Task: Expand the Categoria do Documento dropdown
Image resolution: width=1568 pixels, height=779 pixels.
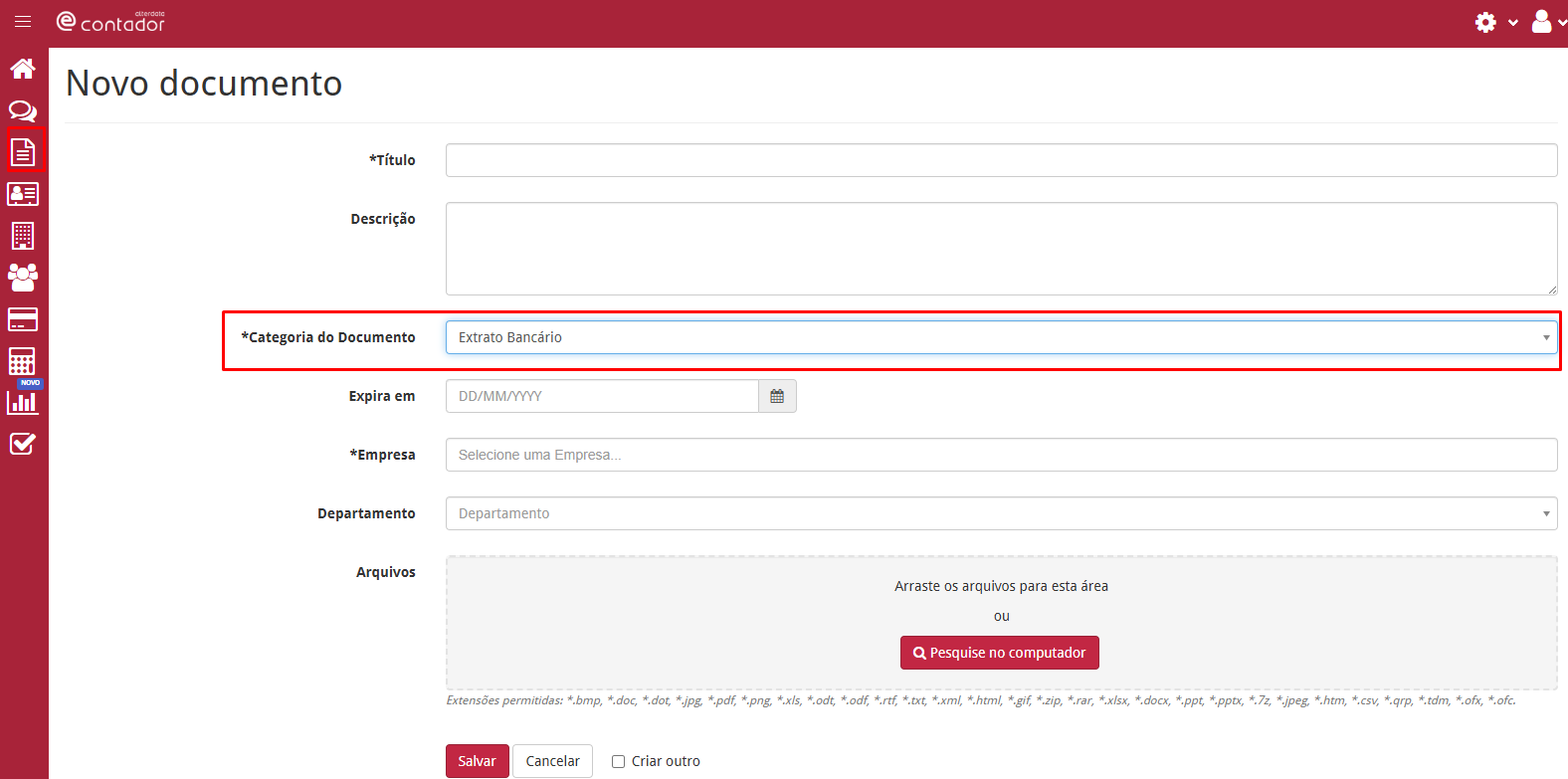Action: pos(1001,337)
